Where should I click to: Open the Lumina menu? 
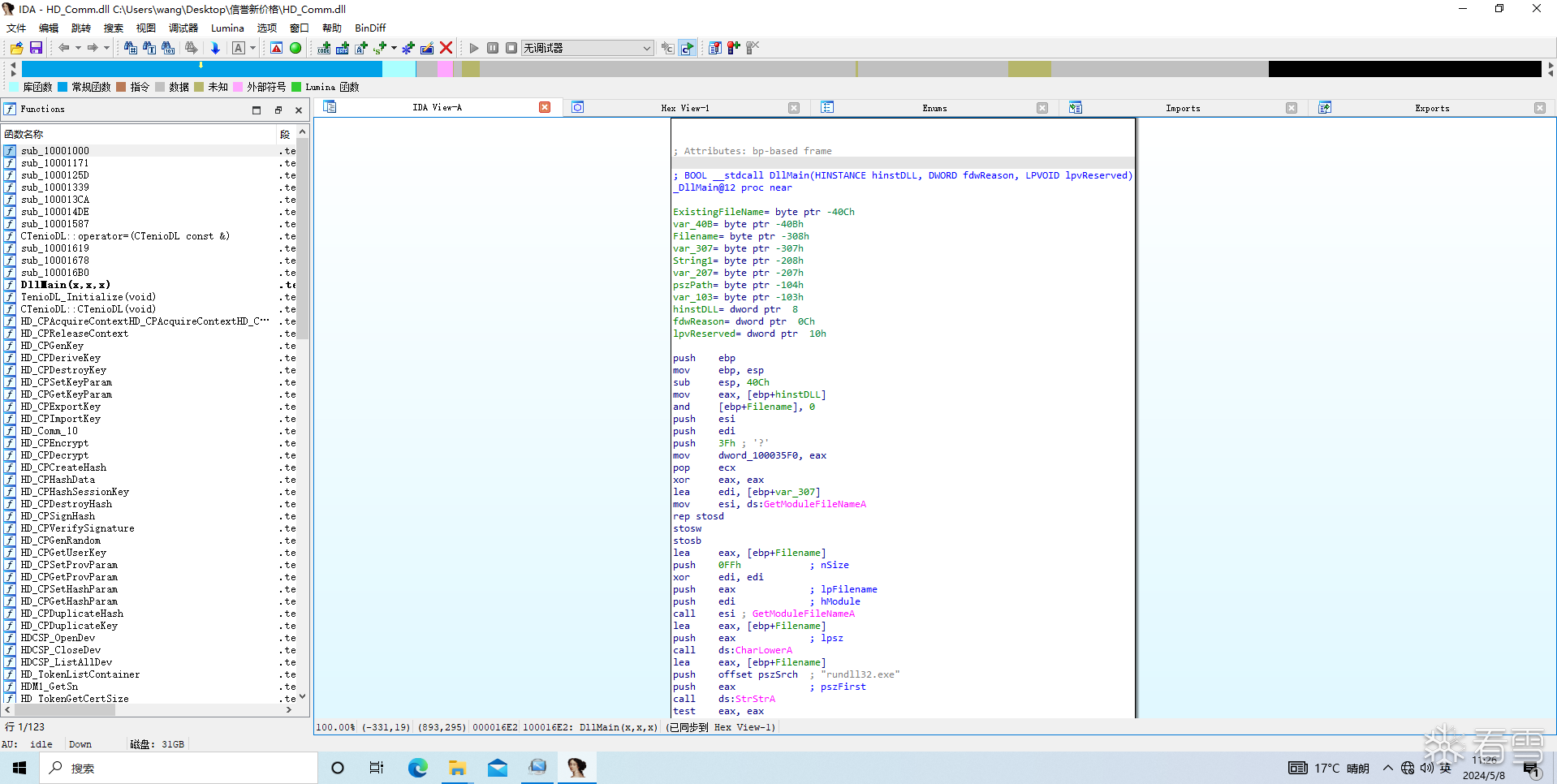click(x=227, y=28)
